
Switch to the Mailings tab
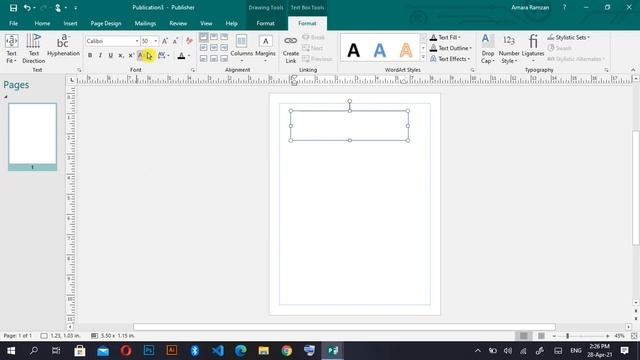(145, 23)
